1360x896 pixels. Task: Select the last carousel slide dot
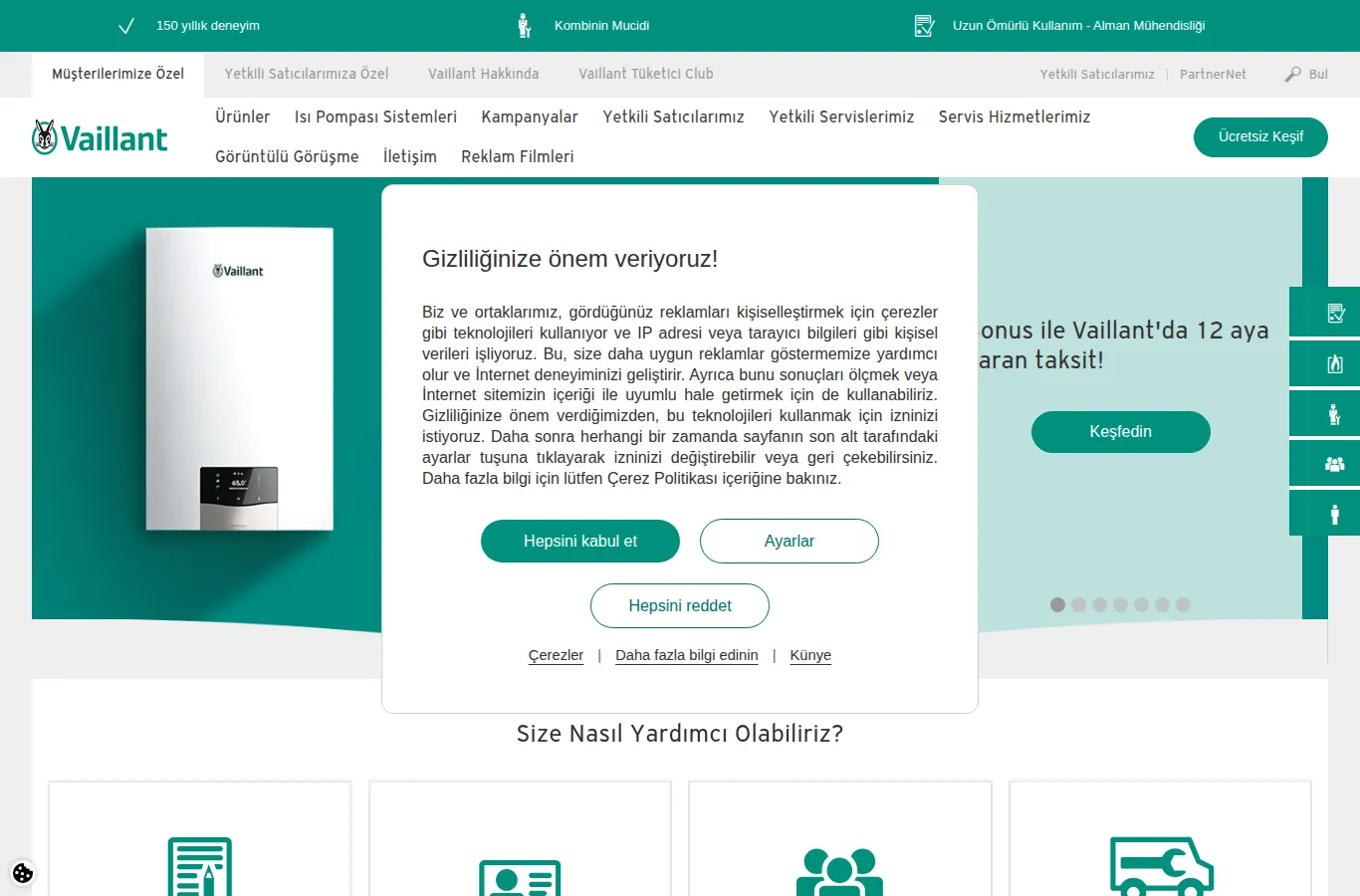click(1183, 604)
